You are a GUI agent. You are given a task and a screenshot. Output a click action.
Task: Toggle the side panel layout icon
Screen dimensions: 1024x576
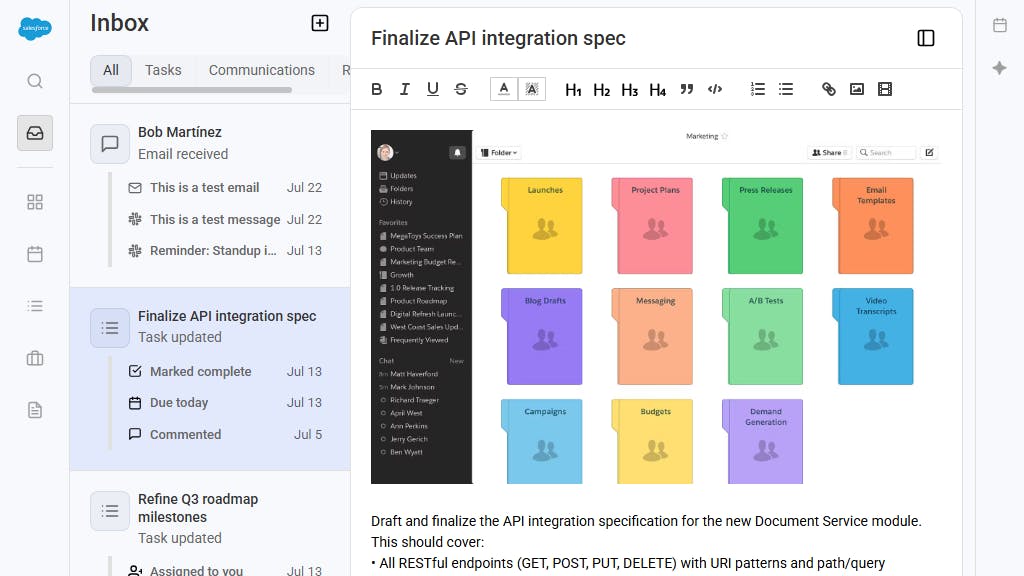[926, 38]
